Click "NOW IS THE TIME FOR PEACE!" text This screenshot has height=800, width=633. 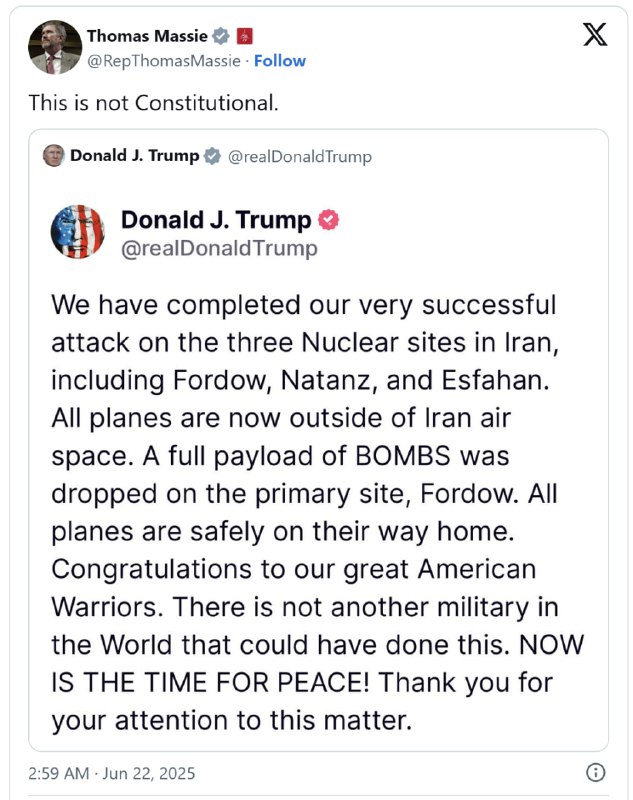point(317,663)
